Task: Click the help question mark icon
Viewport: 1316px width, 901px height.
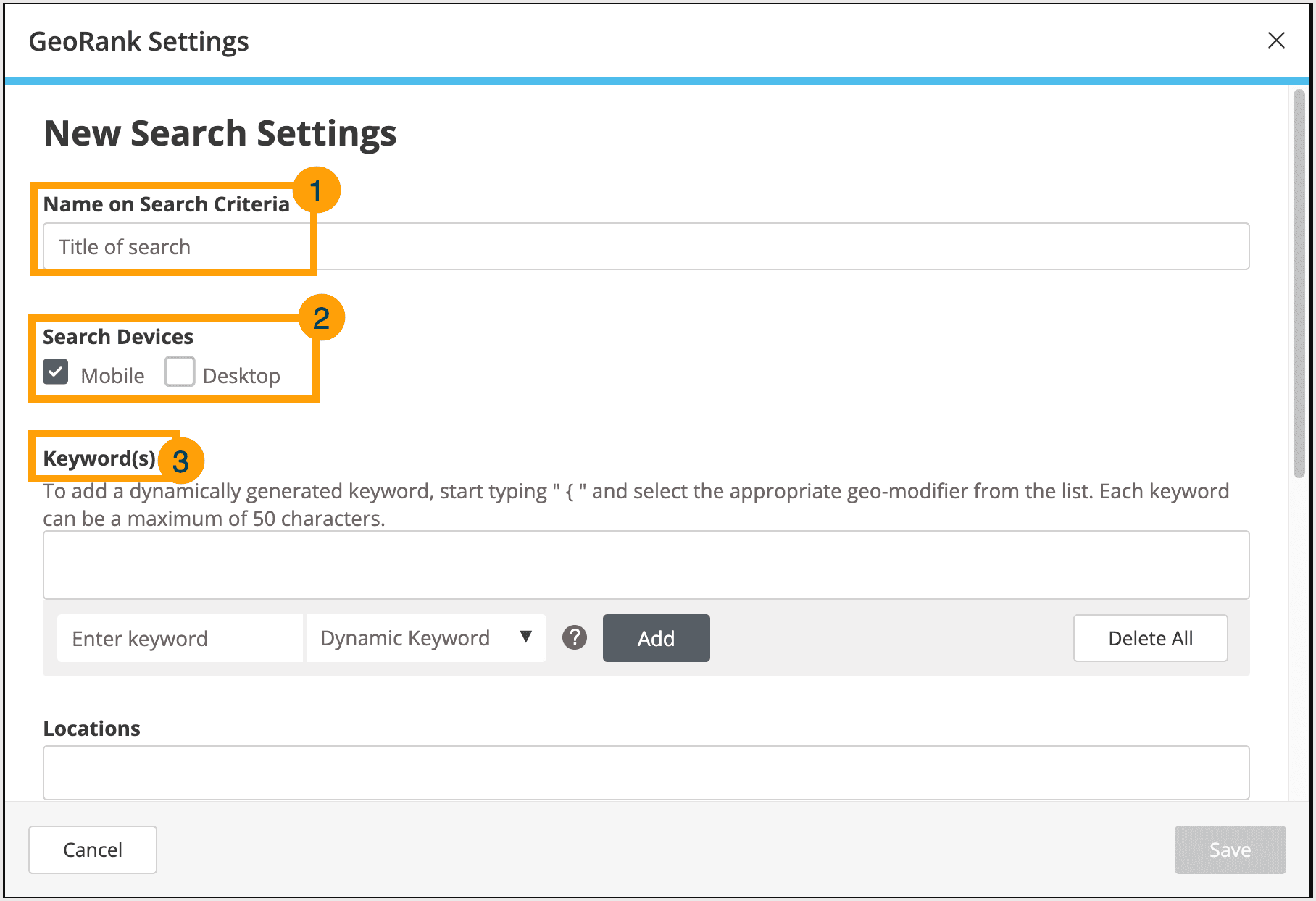Action: [575, 638]
